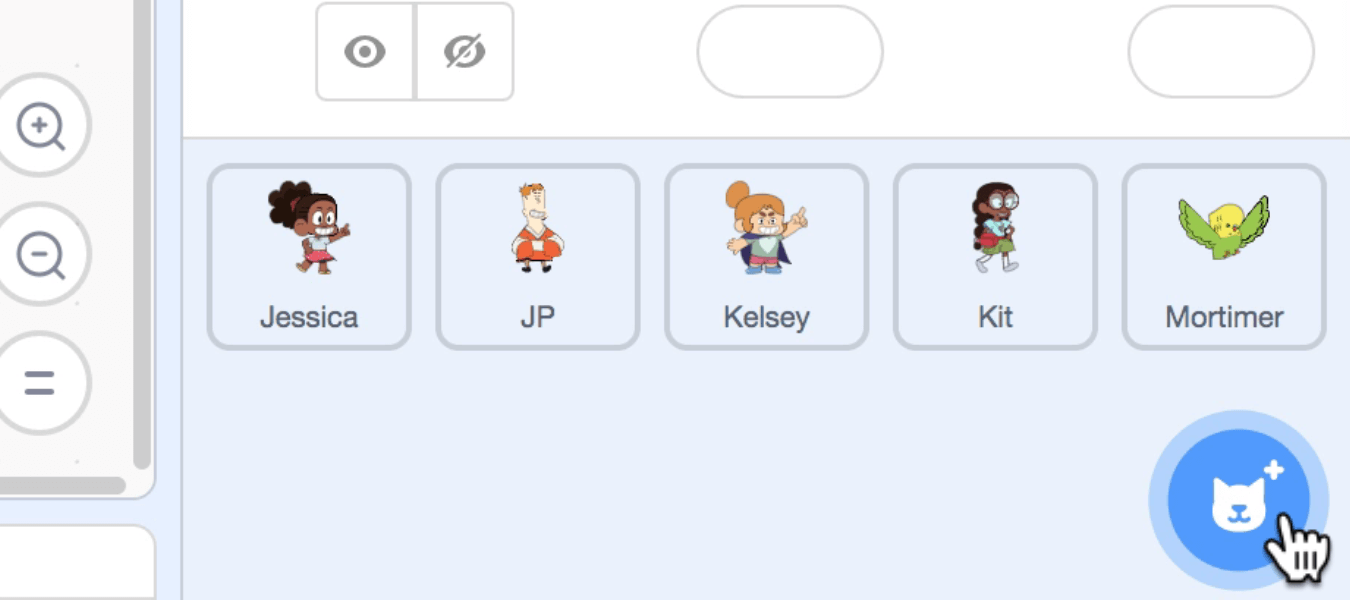
Task: Select the JP sprite
Action: point(538,256)
